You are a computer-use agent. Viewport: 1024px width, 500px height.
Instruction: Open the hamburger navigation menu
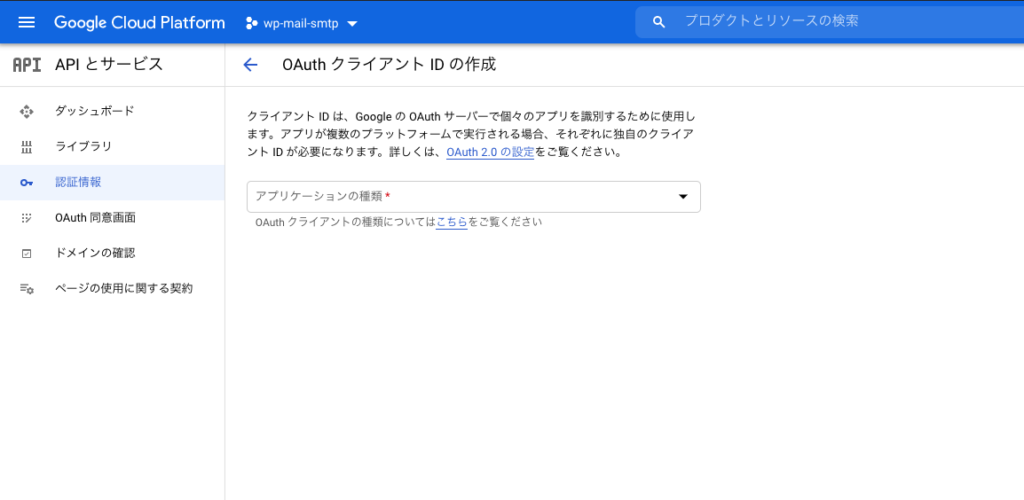coord(26,22)
